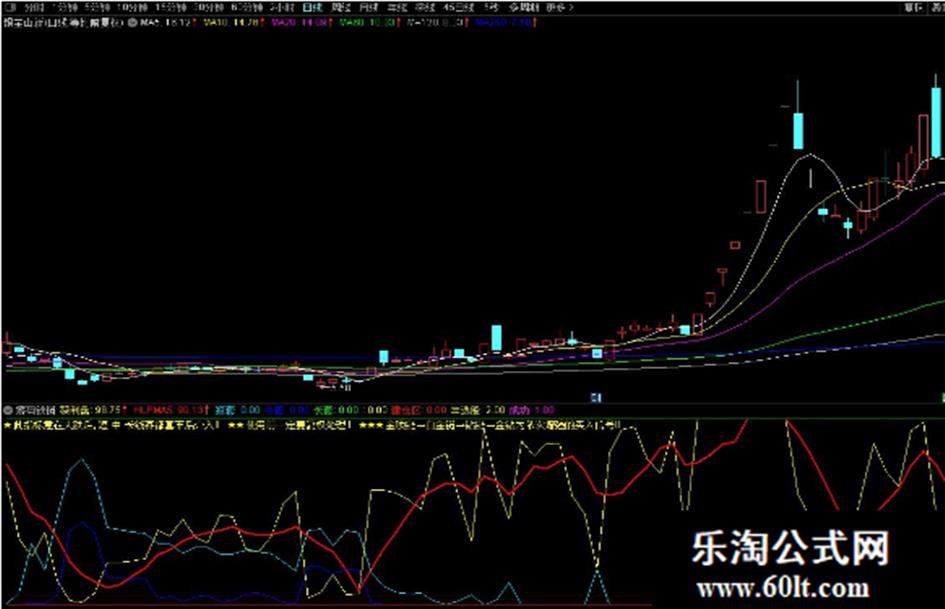Select the 60分钟 period tab
Image resolution: width=945 pixels, height=609 pixels.
(247, 7)
